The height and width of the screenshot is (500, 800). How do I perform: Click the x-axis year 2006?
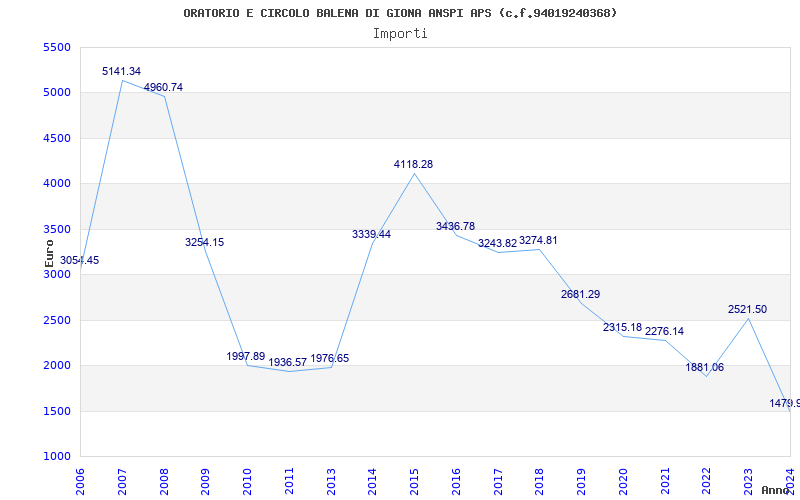click(80, 482)
